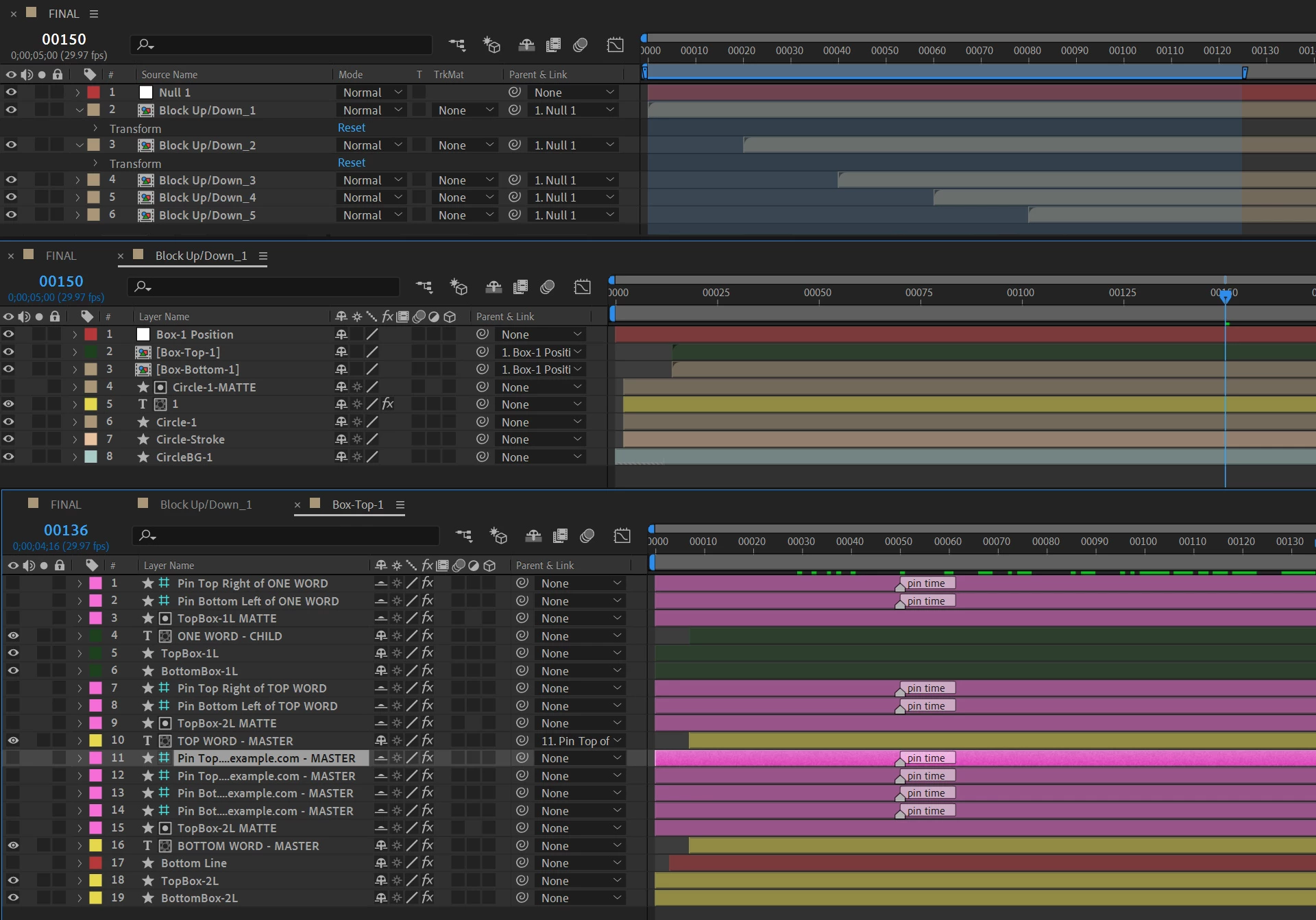This screenshot has height=920, width=1316.
Task: Switch to Block Up/Down_1 tab in bottom panel
Action: [x=206, y=505]
